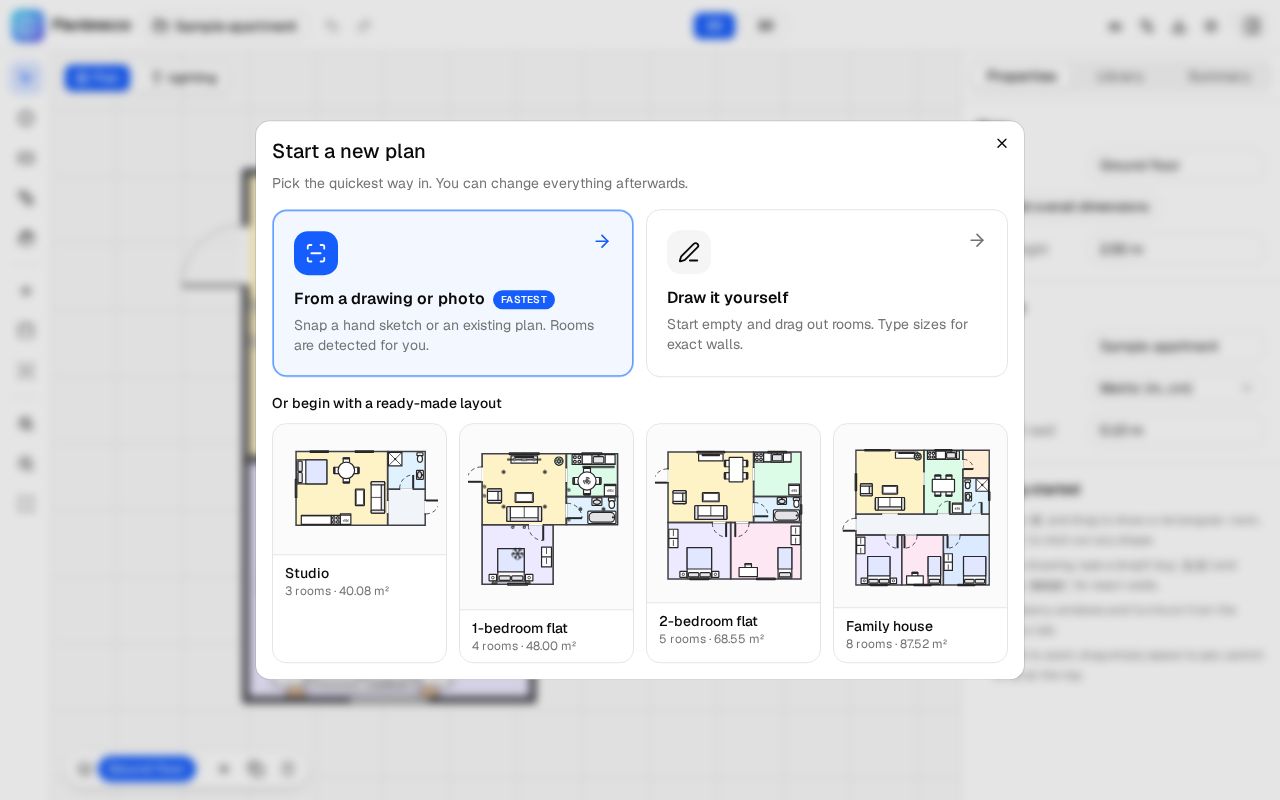Click the pencil icon on Draw it yourself
Image resolution: width=1280 pixels, height=800 pixels.
point(689,252)
